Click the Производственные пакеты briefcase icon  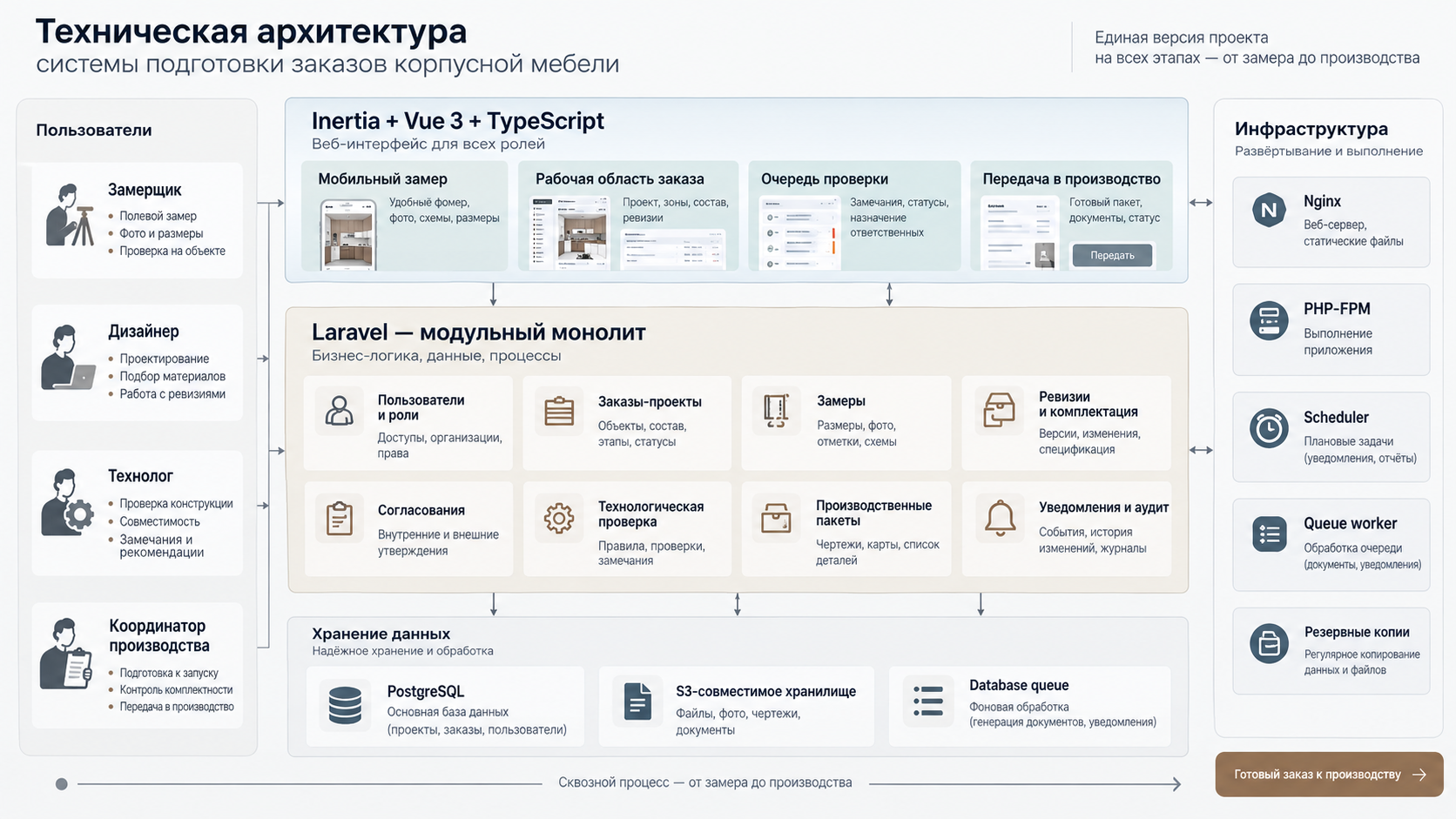tap(776, 519)
